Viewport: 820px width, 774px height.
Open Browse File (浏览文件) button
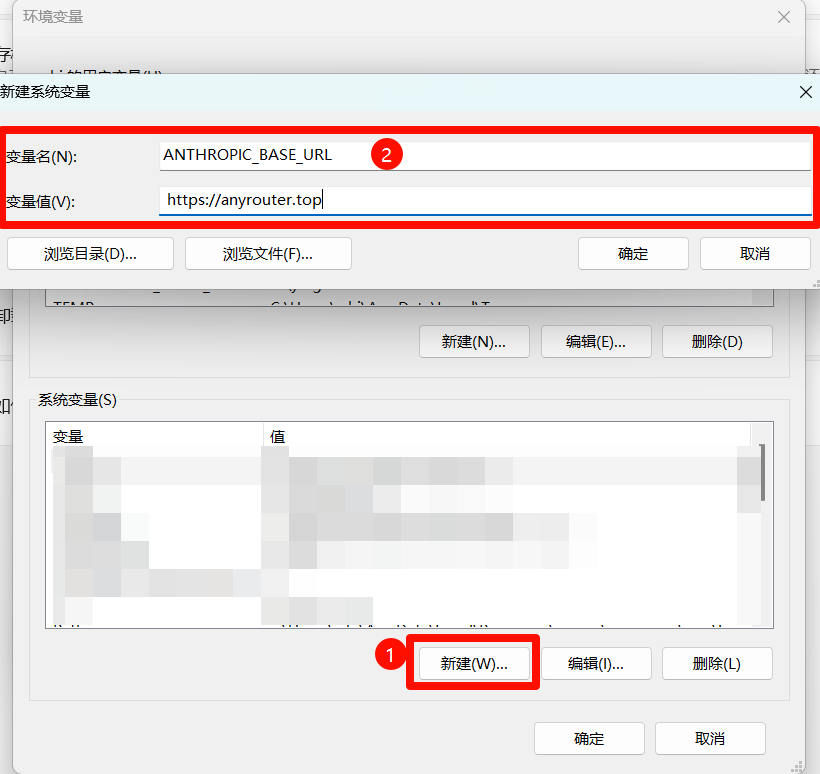(268, 254)
